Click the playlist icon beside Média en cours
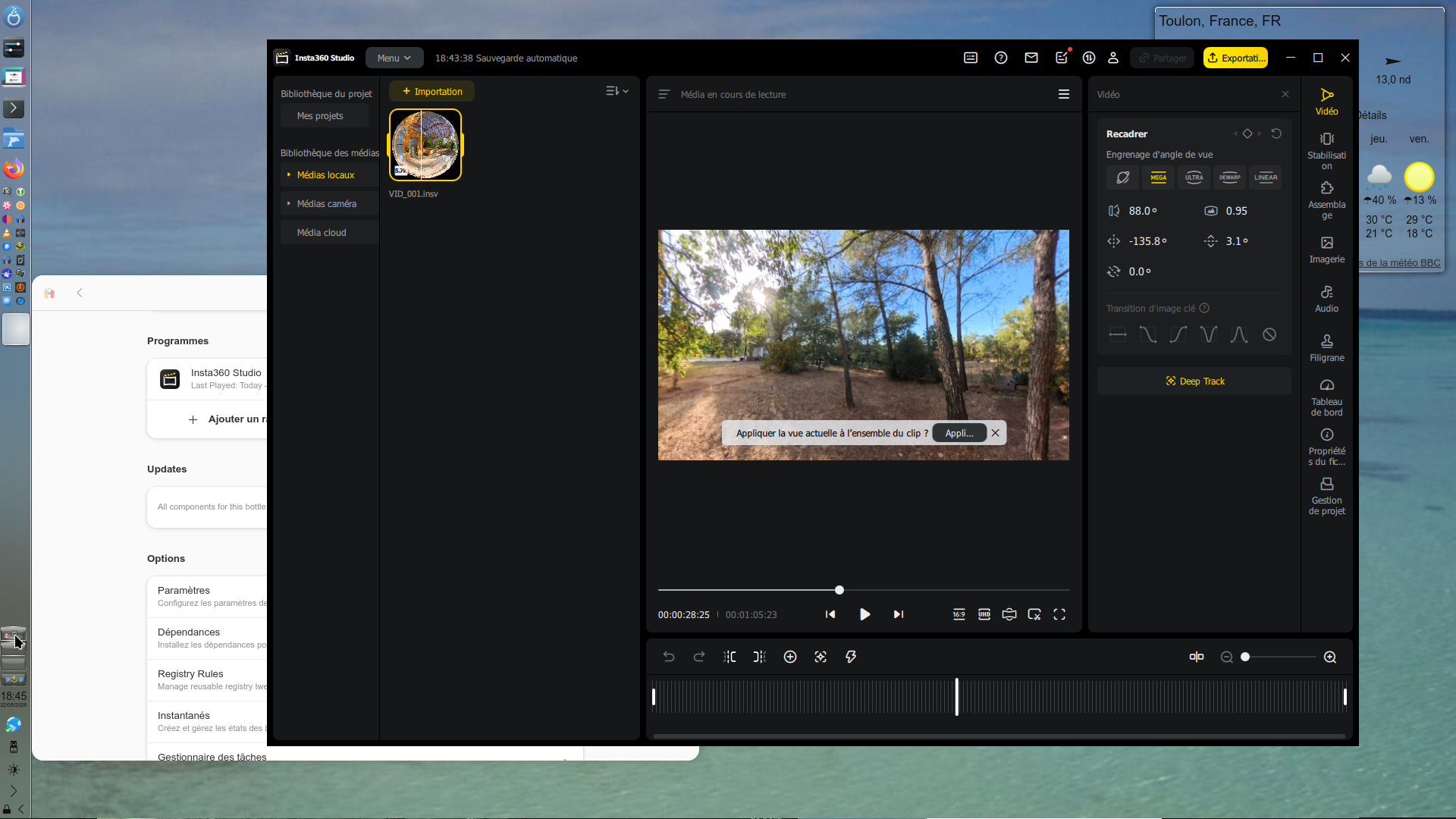This screenshot has width=1456, height=819. (664, 94)
